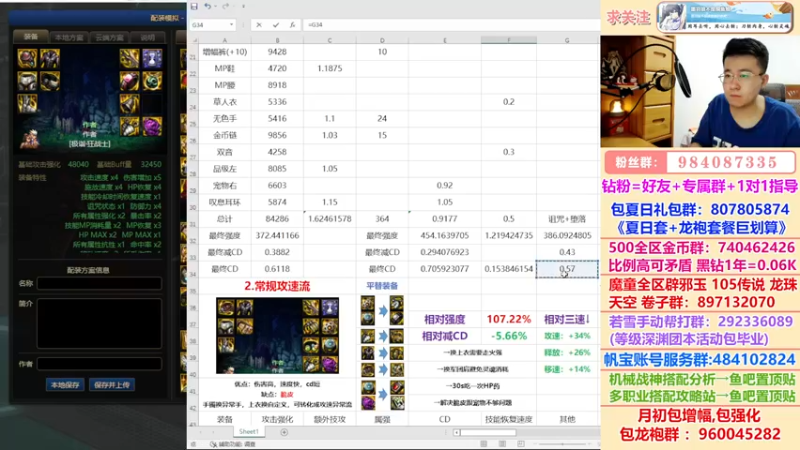Click the 平替装备 heading cell
The image size is (800, 450).
click(382, 286)
